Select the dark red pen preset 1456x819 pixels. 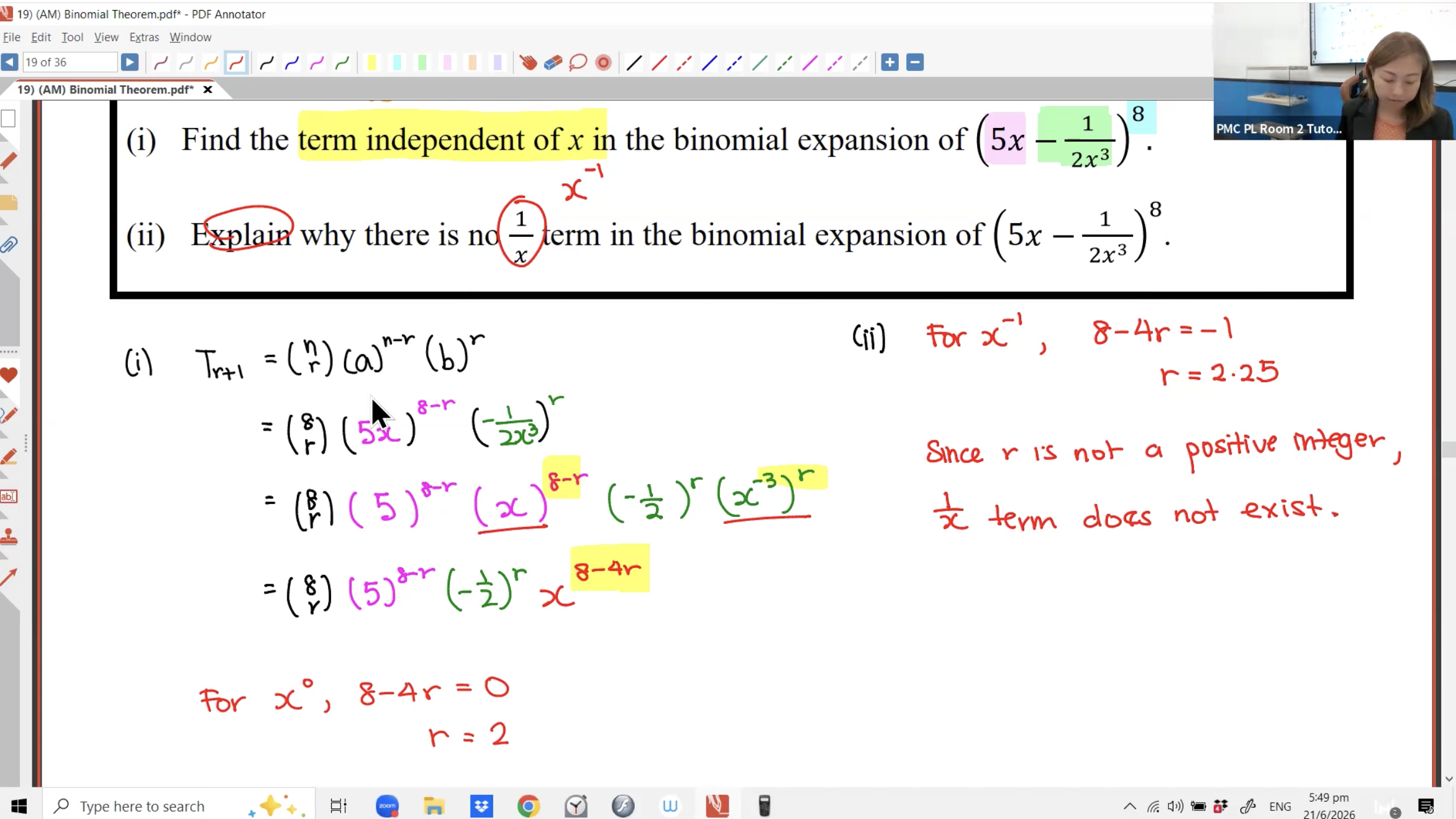point(161,62)
